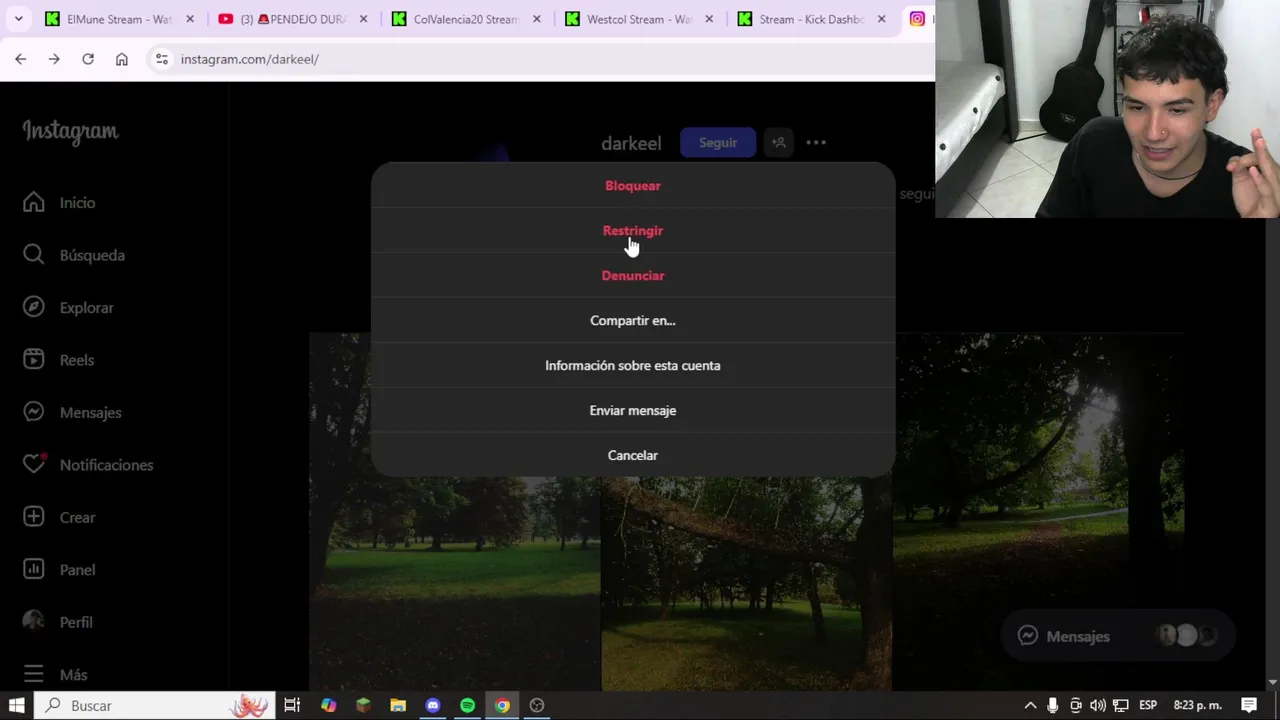Expand the tab search dropdown arrow
This screenshot has width=1280, height=720.
click(x=18, y=19)
